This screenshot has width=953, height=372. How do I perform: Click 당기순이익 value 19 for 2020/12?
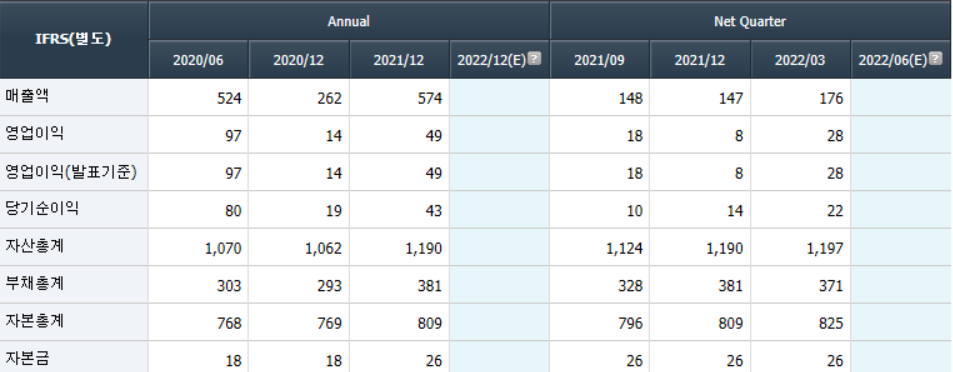coord(334,211)
